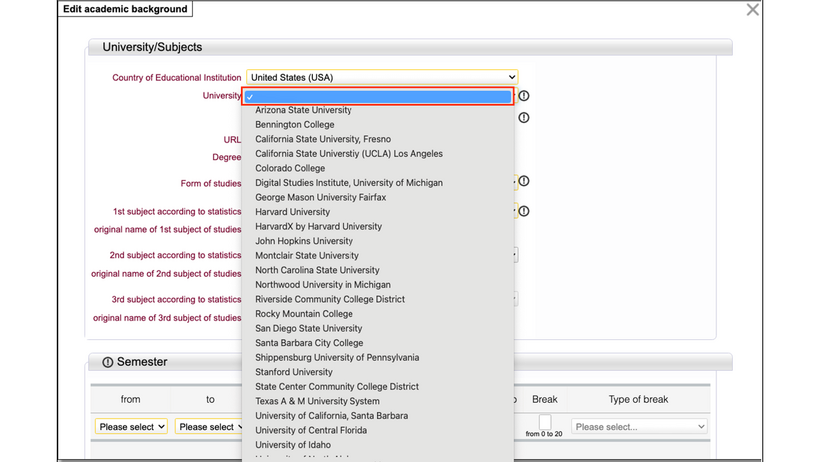Choose Stanford University in the dropdown list

pos(293,372)
